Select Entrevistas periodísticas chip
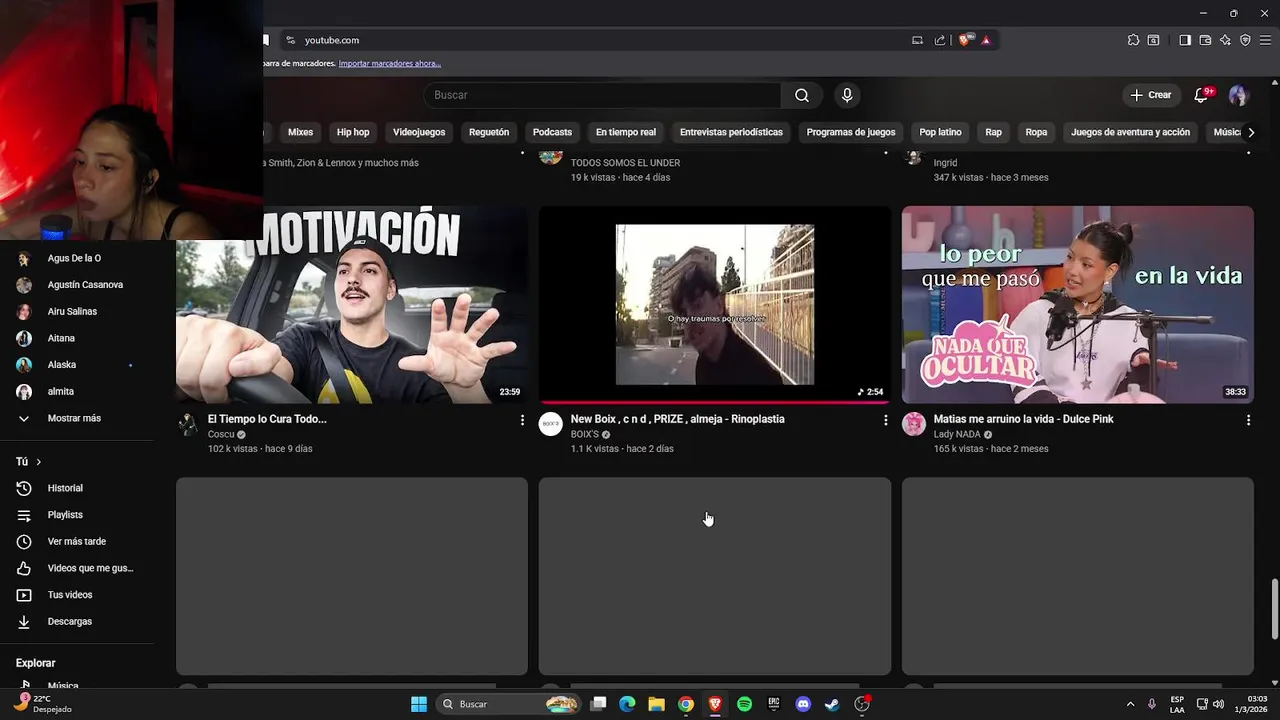This screenshot has height=720, width=1280. pos(731,132)
